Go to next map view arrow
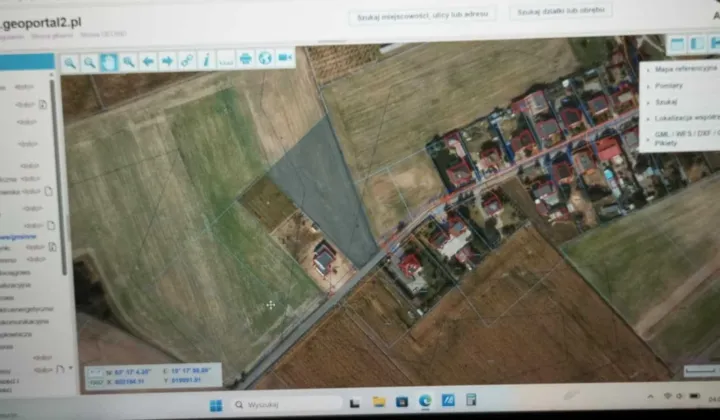 [167, 61]
